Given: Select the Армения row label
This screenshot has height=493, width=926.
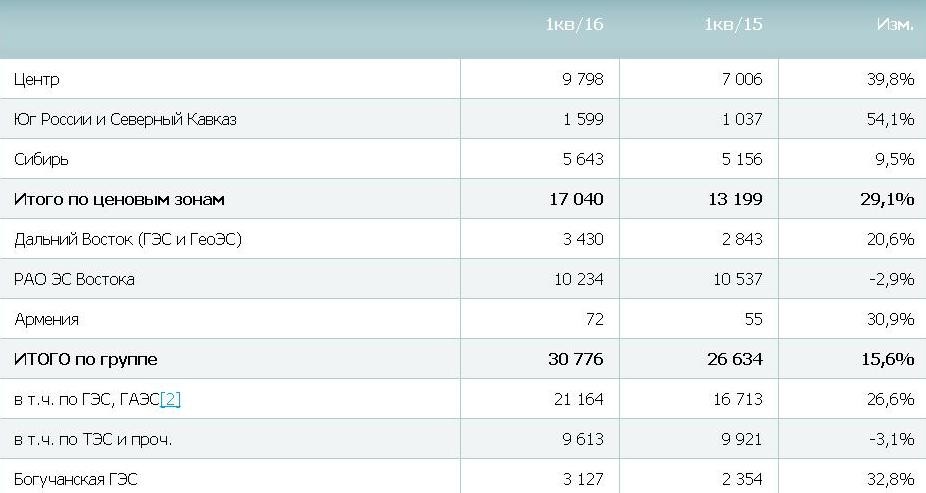Looking at the screenshot, I should 47,319.
